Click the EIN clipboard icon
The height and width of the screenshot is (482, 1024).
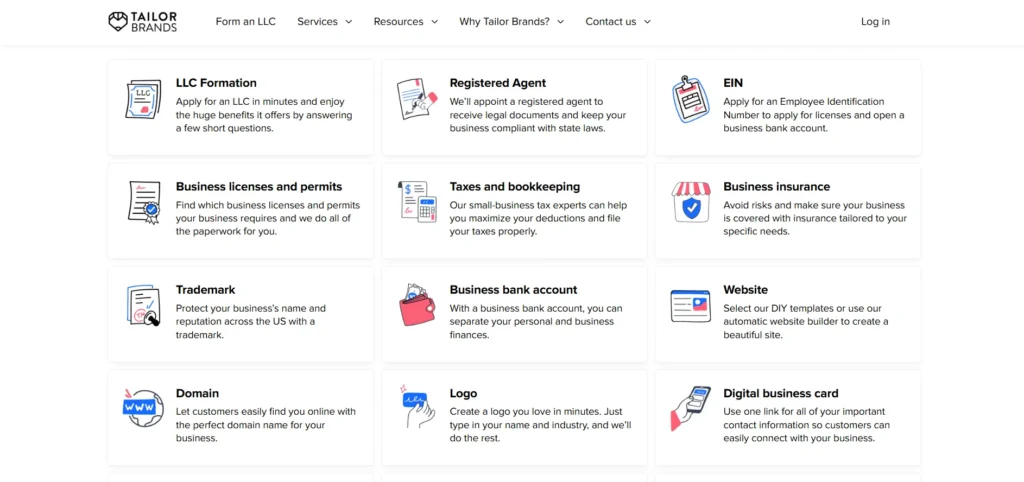click(690, 100)
